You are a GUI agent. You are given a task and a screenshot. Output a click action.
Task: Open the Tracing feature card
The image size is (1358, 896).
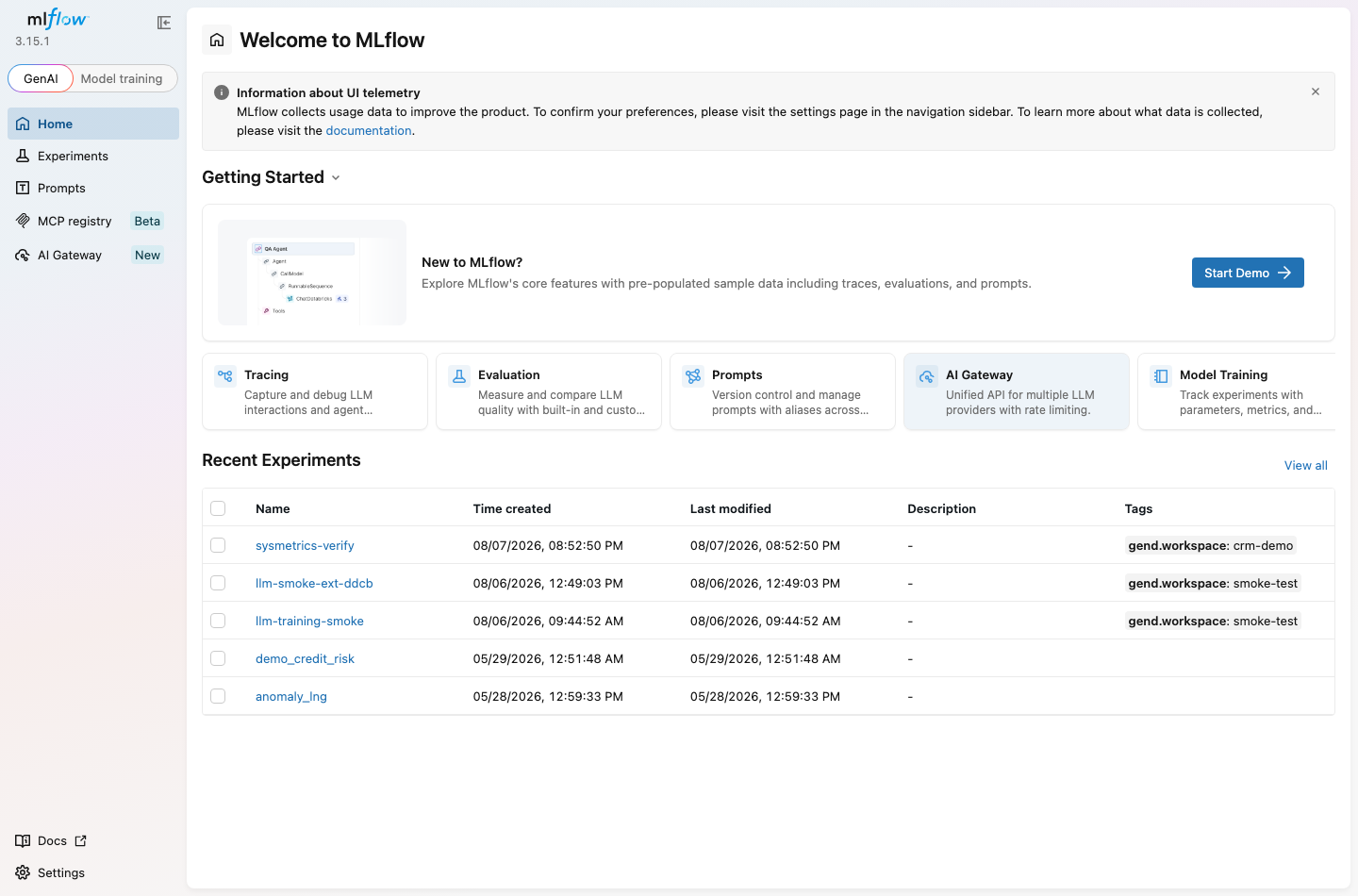click(x=315, y=391)
